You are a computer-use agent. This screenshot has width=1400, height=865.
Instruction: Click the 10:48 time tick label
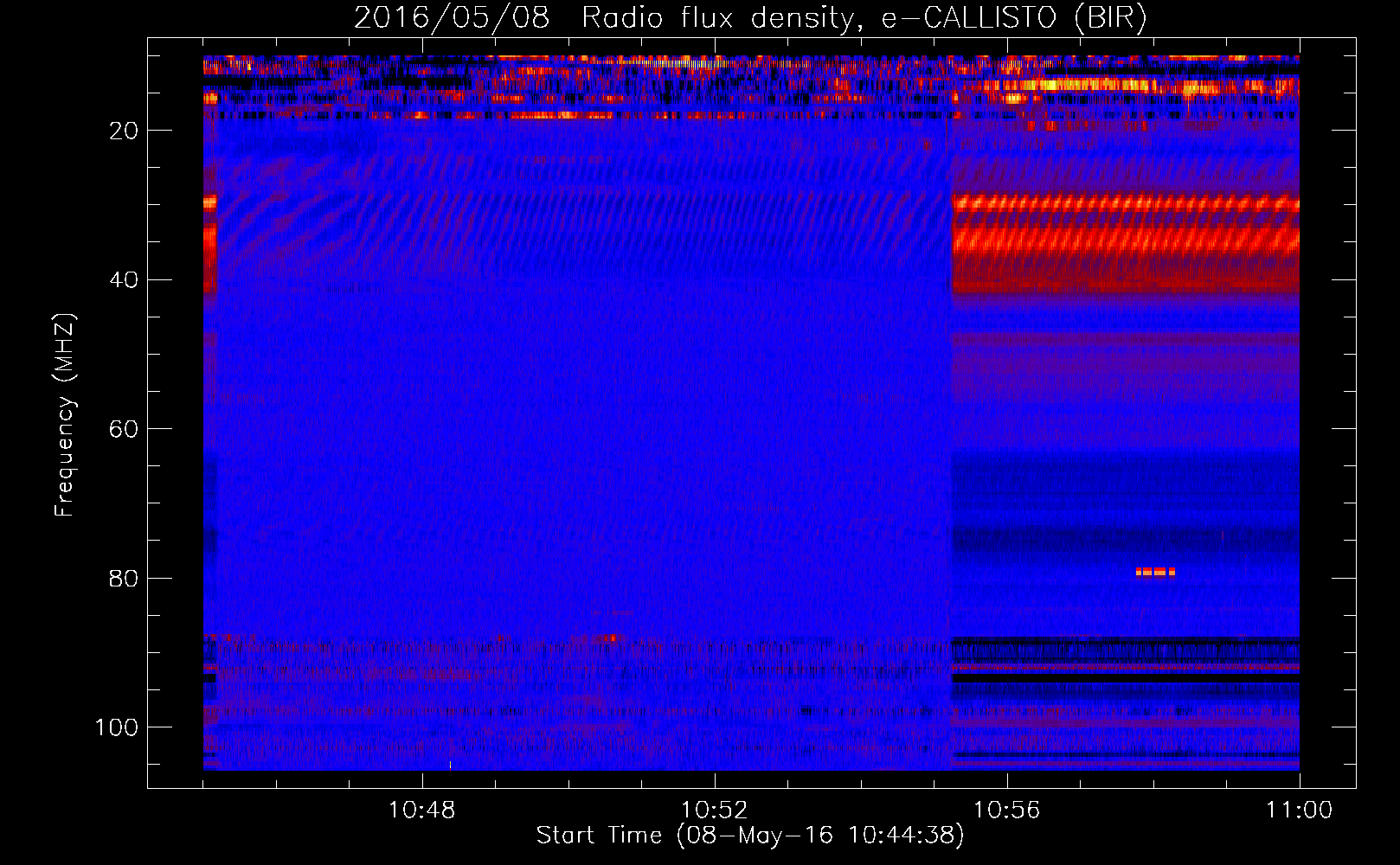[422, 811]
